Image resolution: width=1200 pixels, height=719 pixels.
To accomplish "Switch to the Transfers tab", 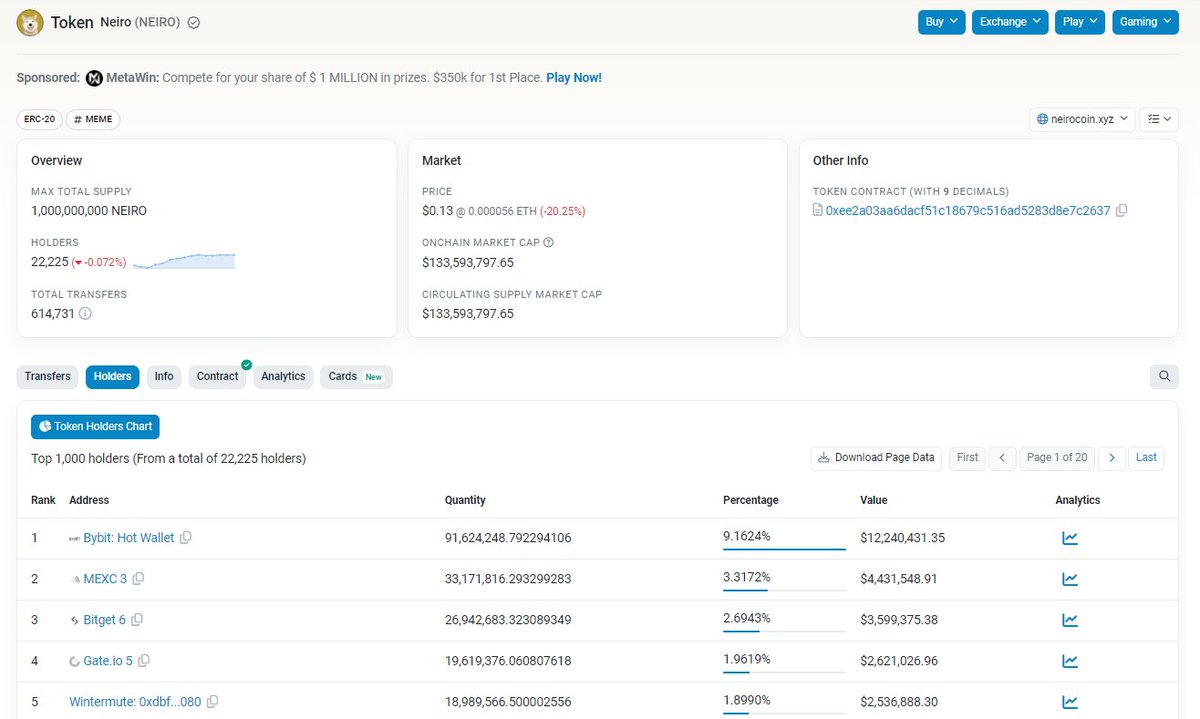I will [48, 377].
